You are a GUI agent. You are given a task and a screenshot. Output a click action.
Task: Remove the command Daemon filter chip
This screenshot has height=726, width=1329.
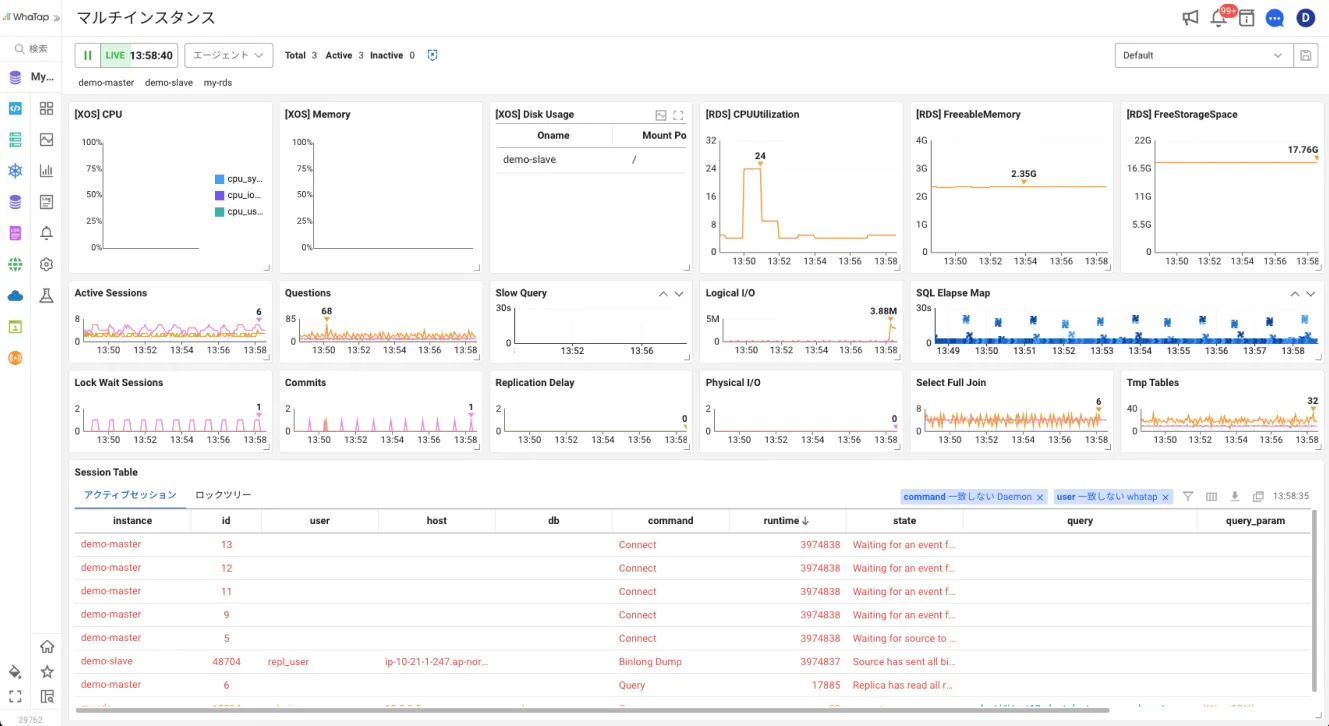coord(1040,497)
